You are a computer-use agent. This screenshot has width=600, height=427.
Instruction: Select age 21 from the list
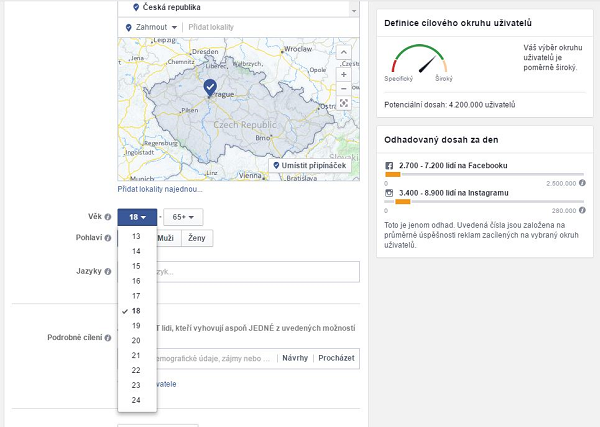pos(137,355)
